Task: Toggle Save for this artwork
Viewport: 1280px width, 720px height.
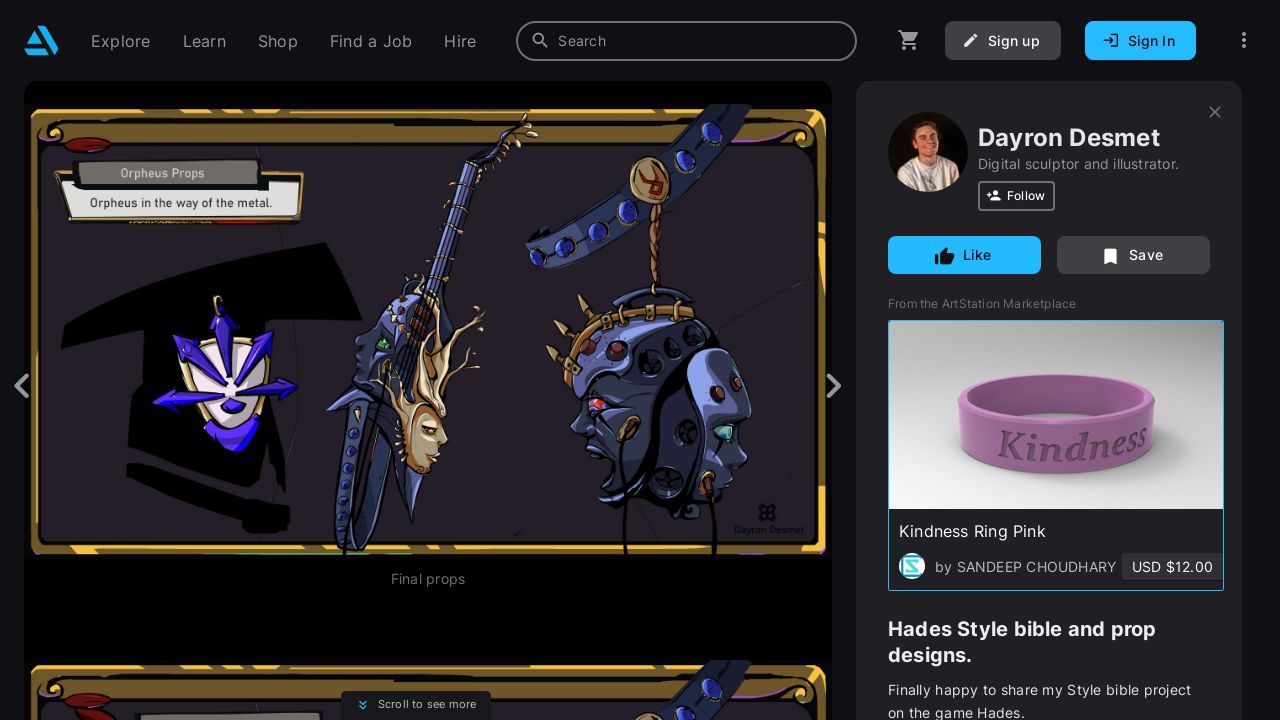Action: coord(1132,255)
